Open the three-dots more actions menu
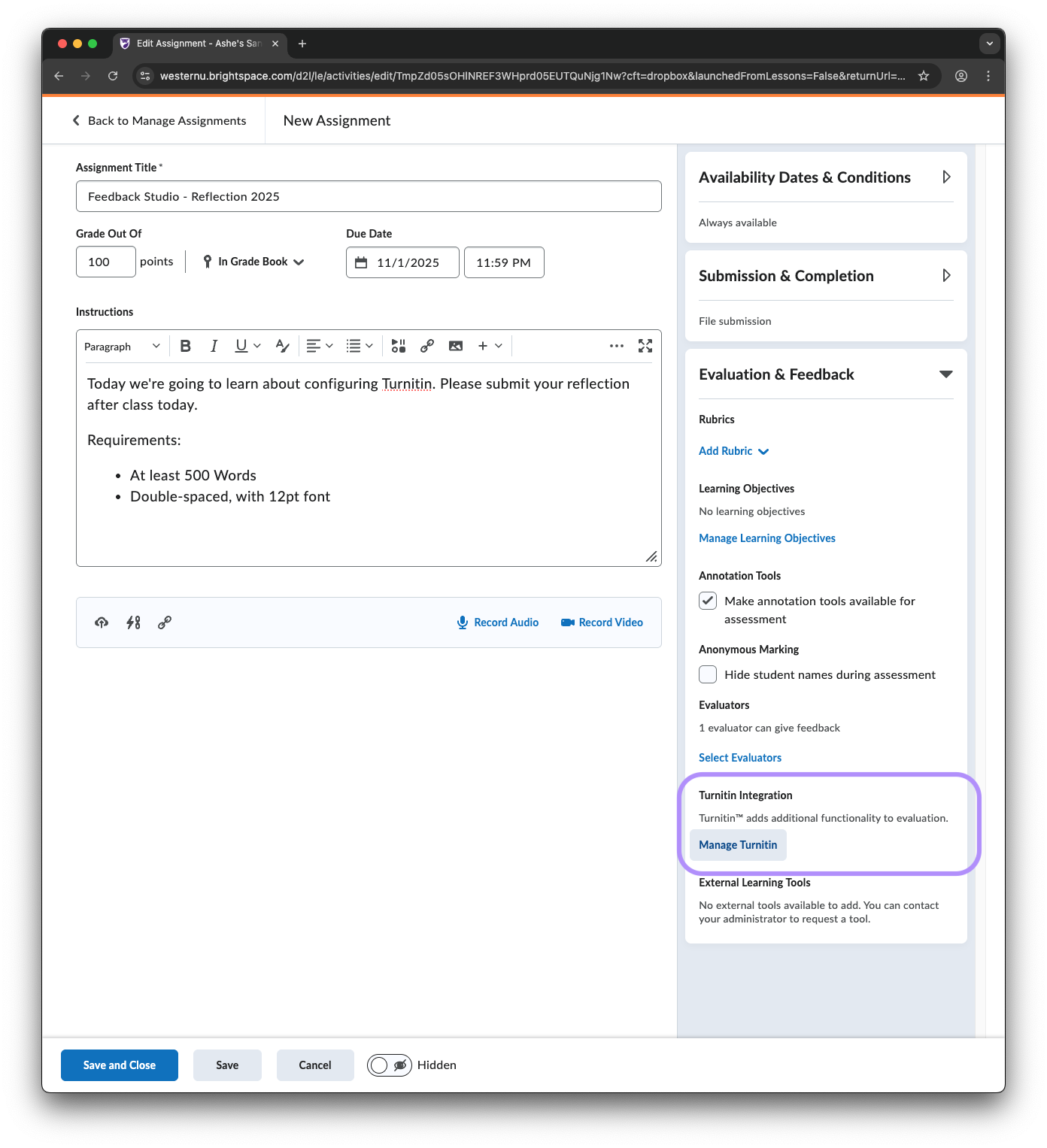This screenshot has height=1148, width=1047. click(x=617, y=346)
